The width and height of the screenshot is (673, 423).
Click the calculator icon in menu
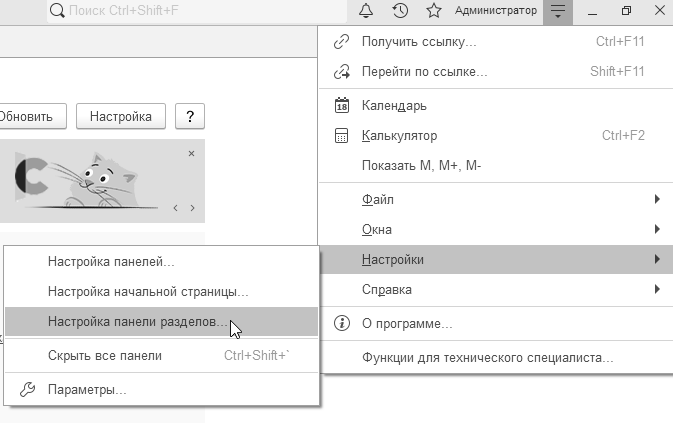pos(341,136)
